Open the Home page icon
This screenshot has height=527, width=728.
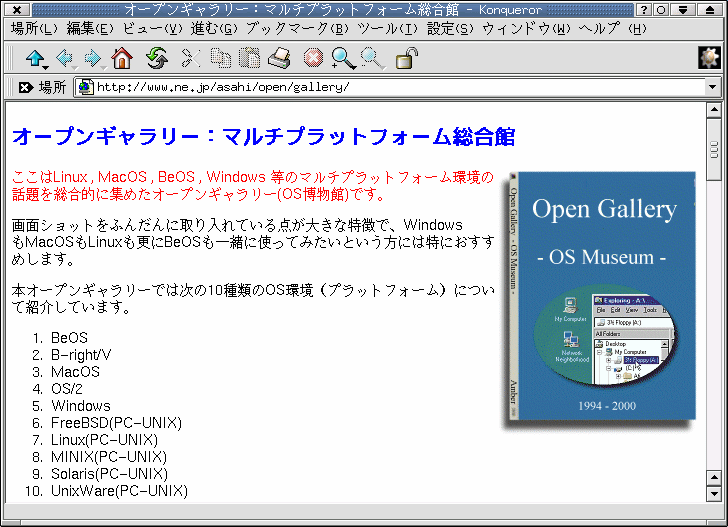(x=122, y=59)
